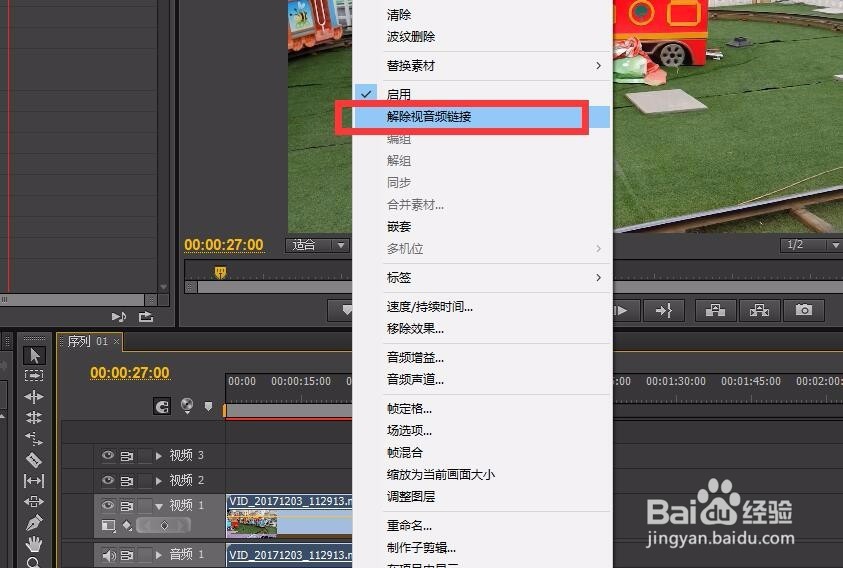Click the Program monitor playhead marker

point(220,272)
